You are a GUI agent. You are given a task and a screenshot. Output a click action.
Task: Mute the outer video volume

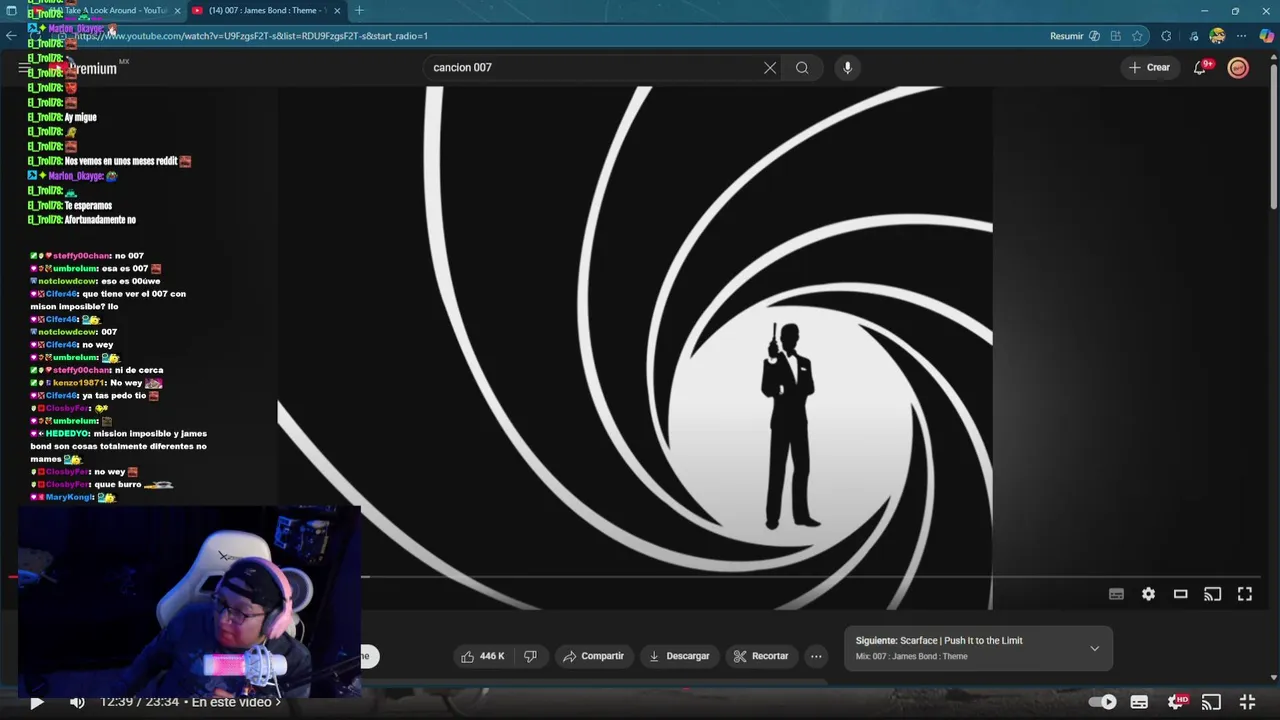pos(77,702)
